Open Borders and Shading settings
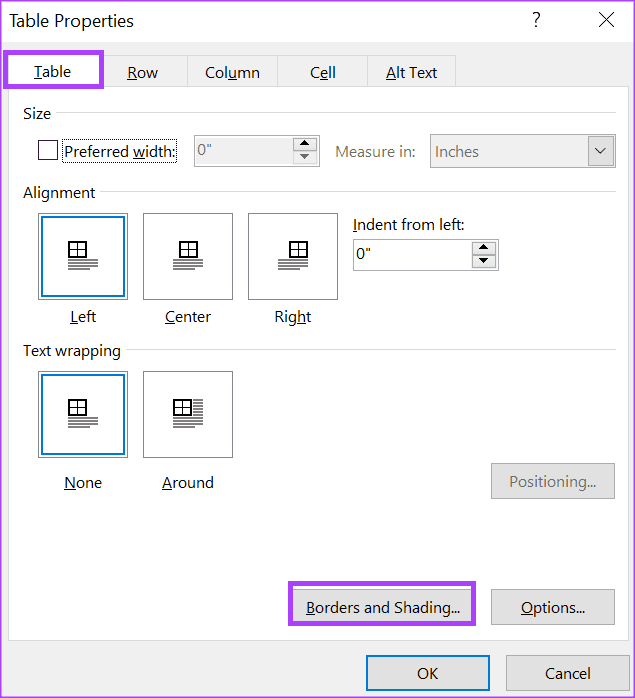The image size is (635, 698). (x=383, y=608)
